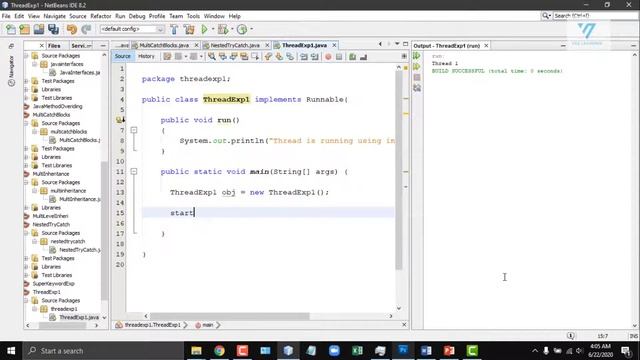640x360 pixels.
Task: Collapse the main method code fold
Action: point(133,172)
